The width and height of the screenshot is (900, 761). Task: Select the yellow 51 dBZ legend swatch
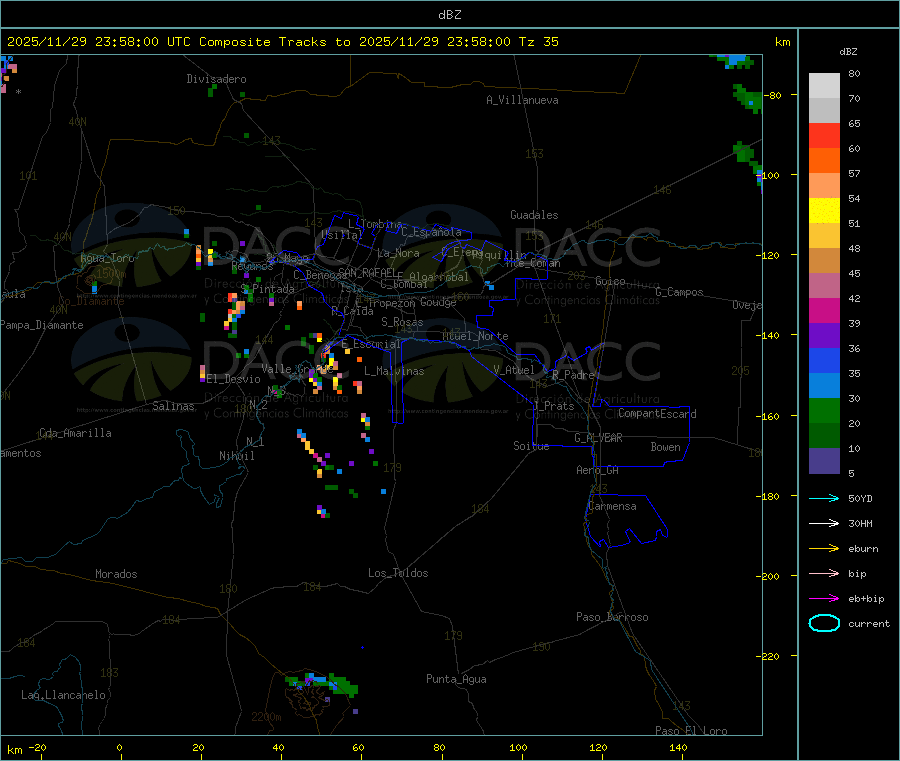click(824, 211)
